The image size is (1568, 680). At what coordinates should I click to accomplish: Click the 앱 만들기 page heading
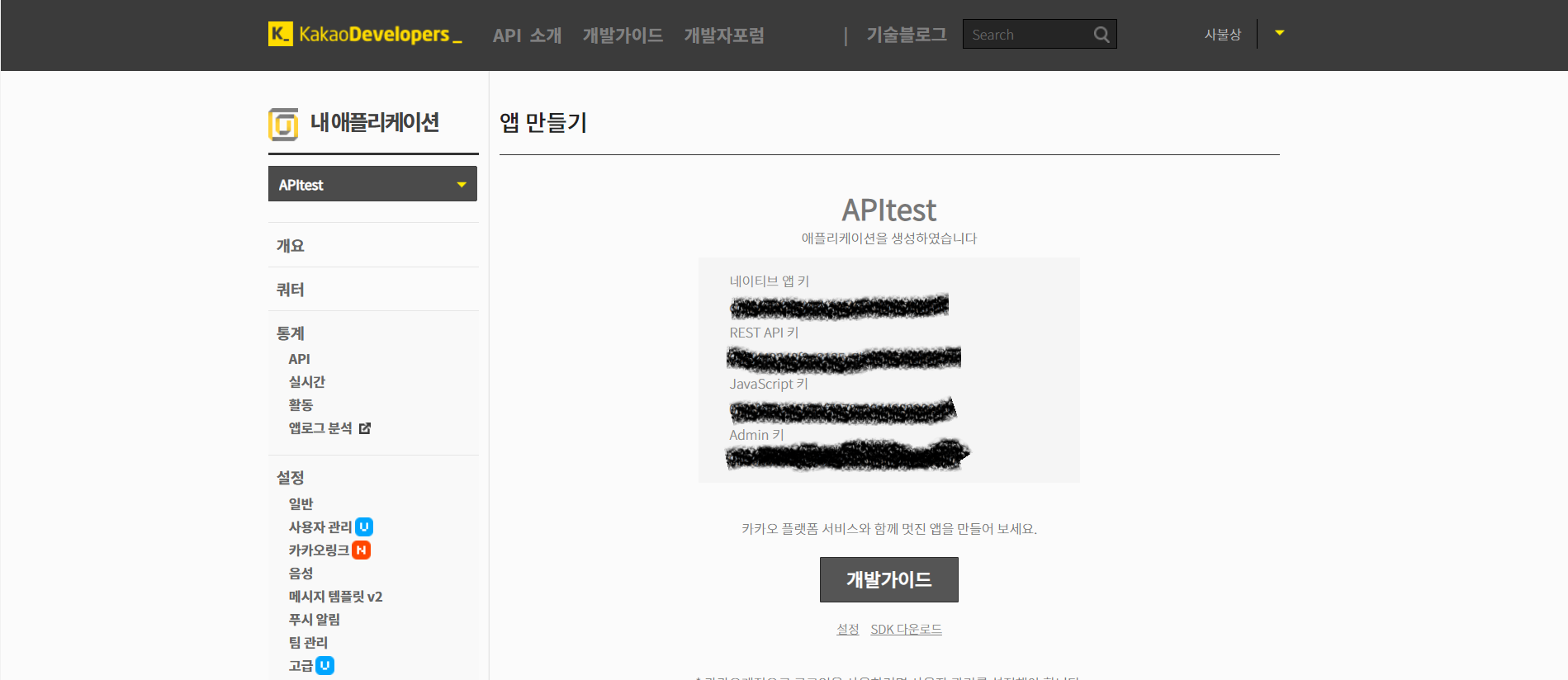543,123
